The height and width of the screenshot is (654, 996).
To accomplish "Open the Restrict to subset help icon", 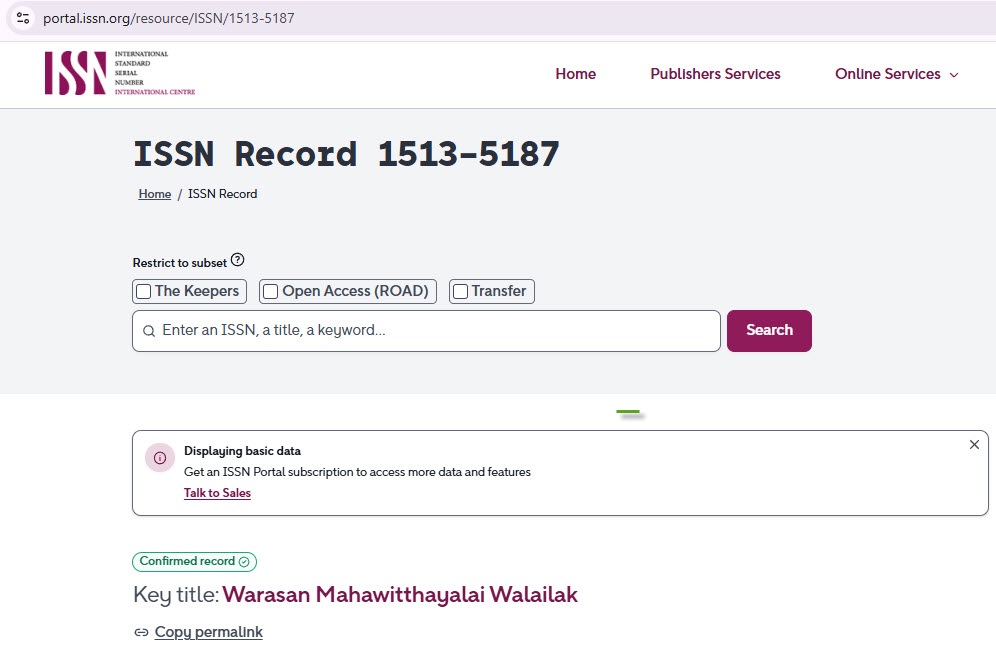I will [238, 260].
